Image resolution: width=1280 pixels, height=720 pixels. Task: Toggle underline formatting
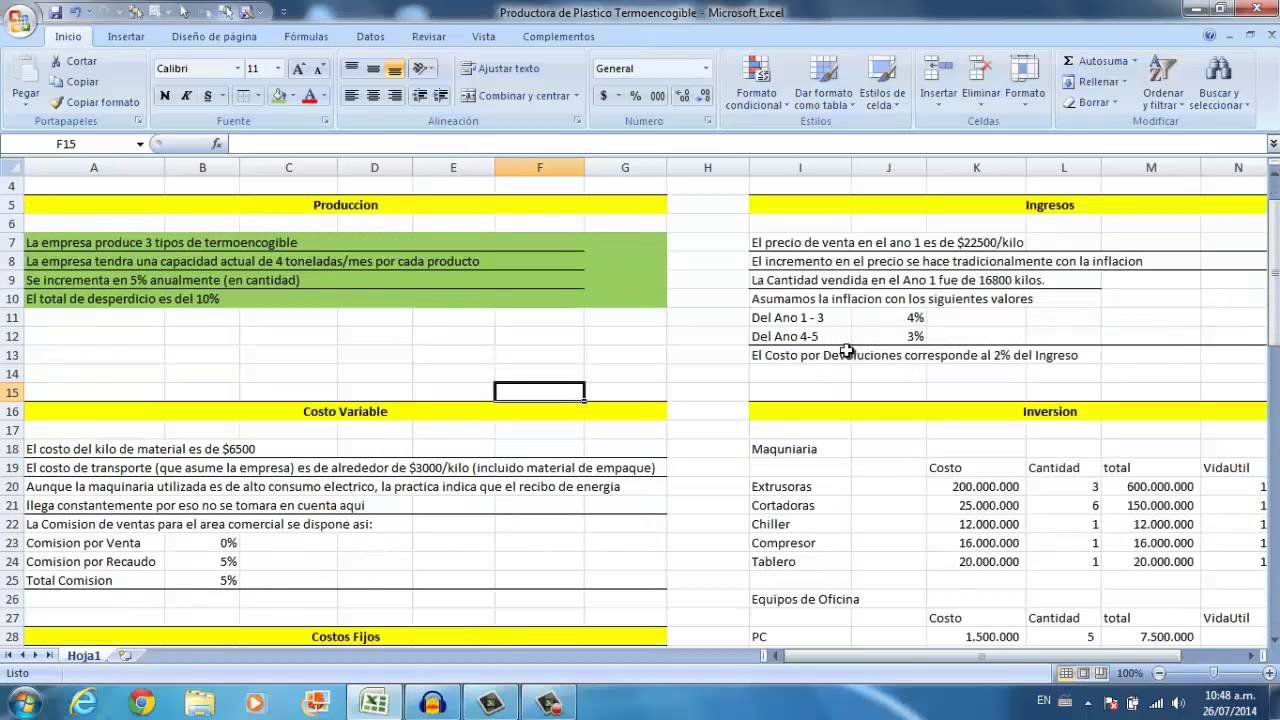[208, 96]
